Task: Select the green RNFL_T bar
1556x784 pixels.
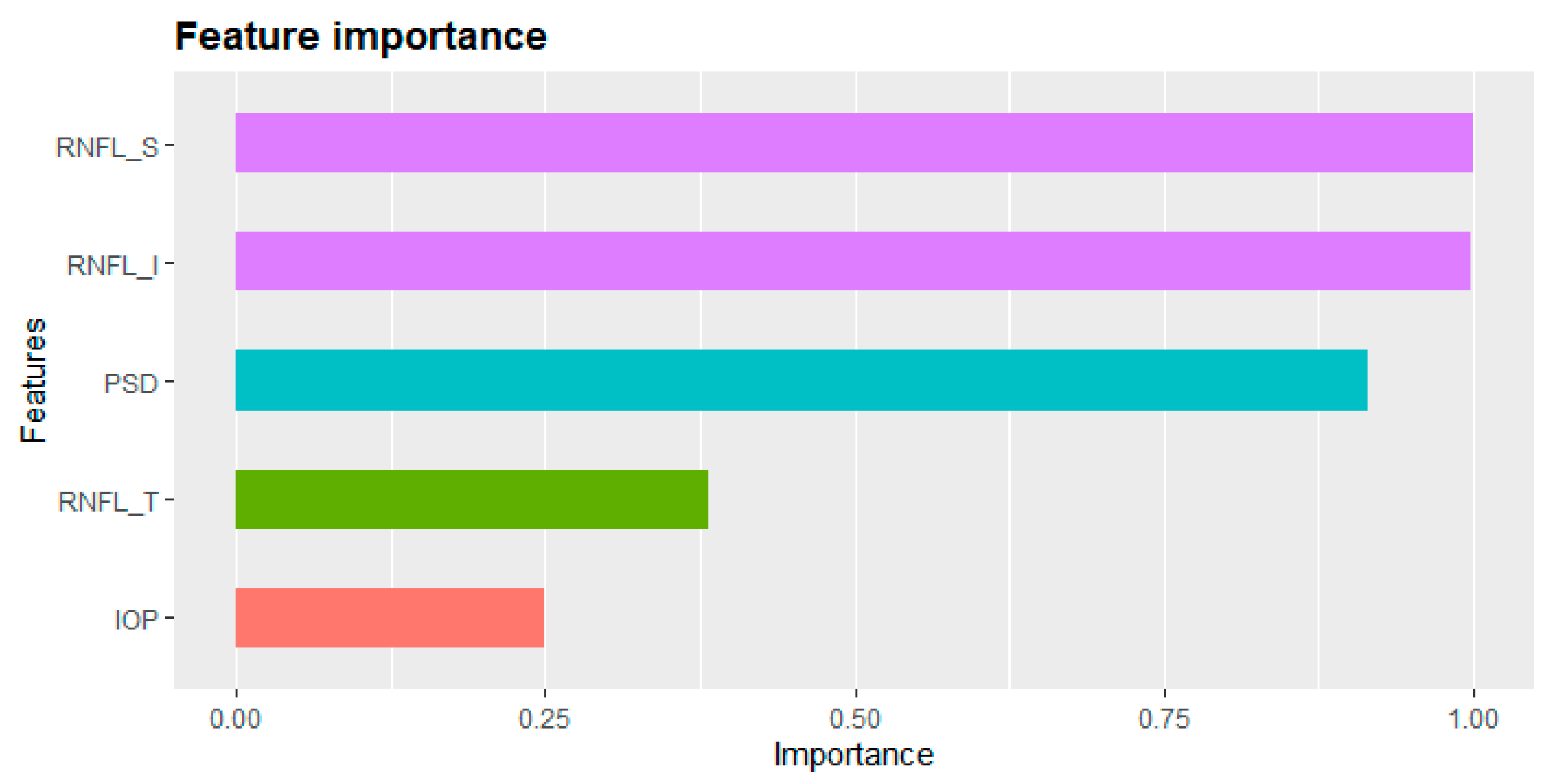Action: click(x=471, y=499)
